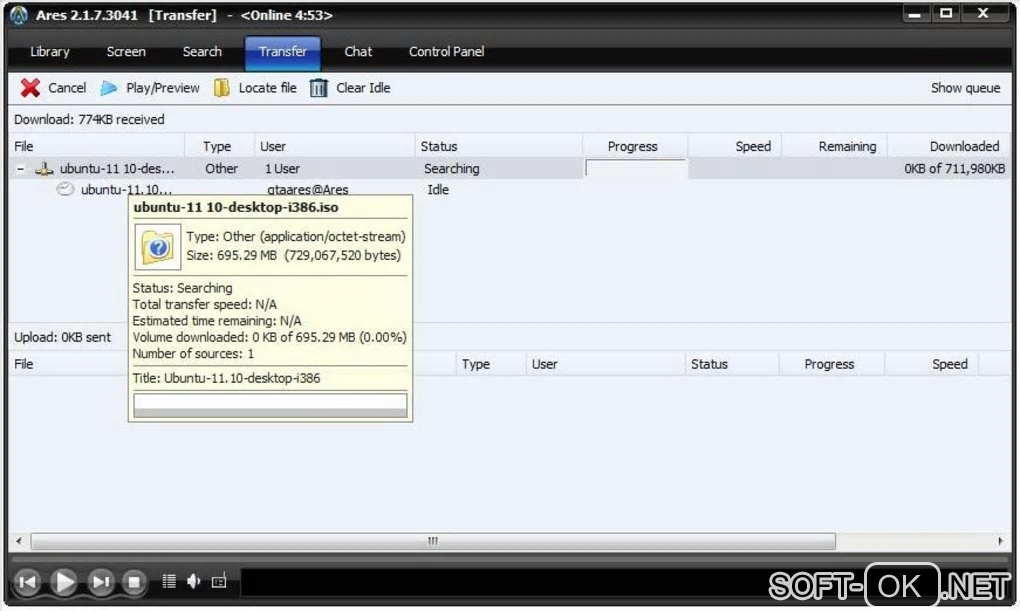Click the upload Progress column header
Viewport: 1020px width, 611px height.
[831, 364]
